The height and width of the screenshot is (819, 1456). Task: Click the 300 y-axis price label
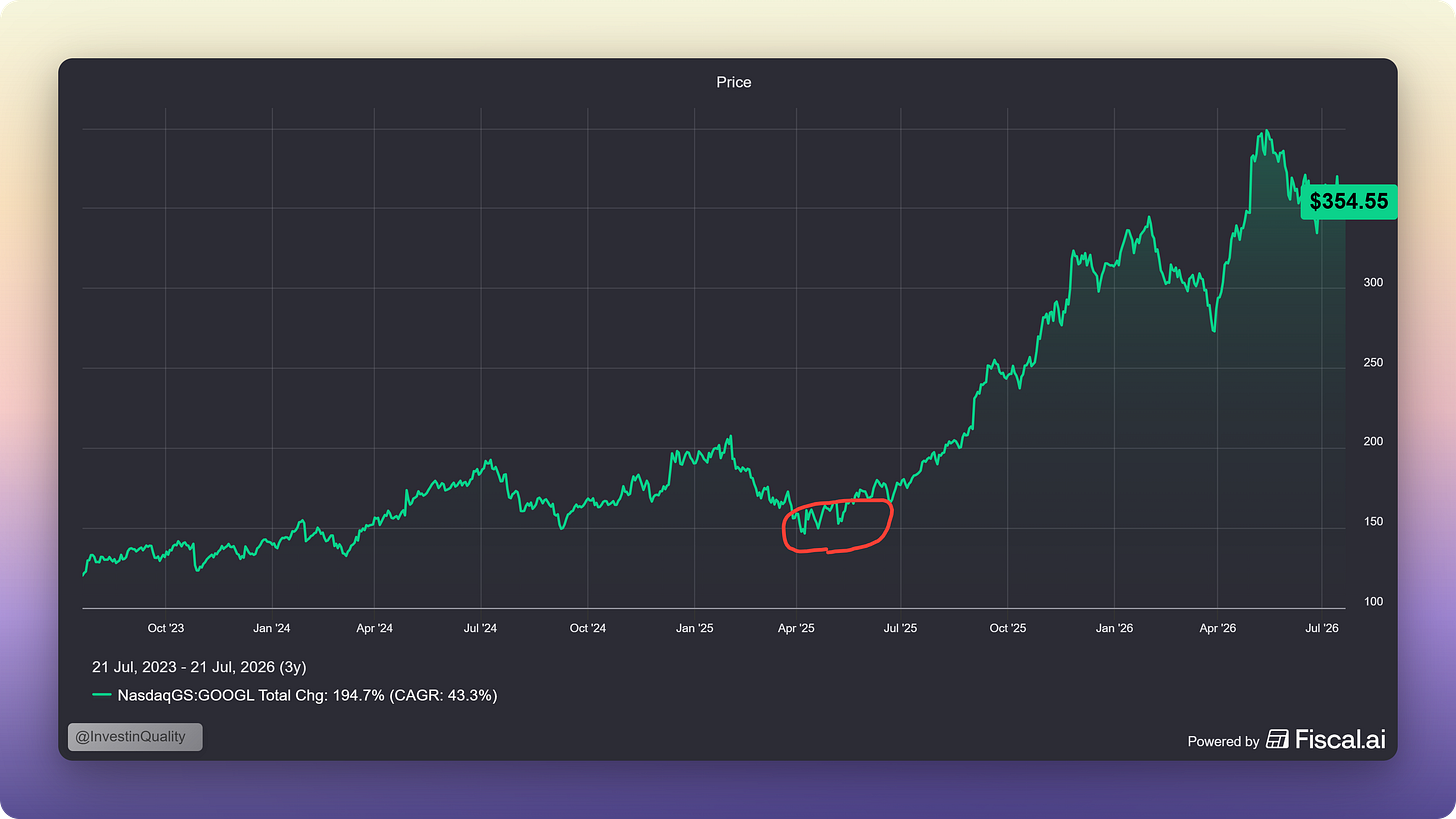1372,282
